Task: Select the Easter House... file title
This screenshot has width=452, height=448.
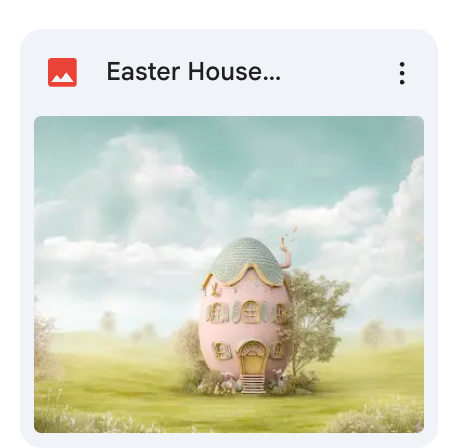Action: 193,72
